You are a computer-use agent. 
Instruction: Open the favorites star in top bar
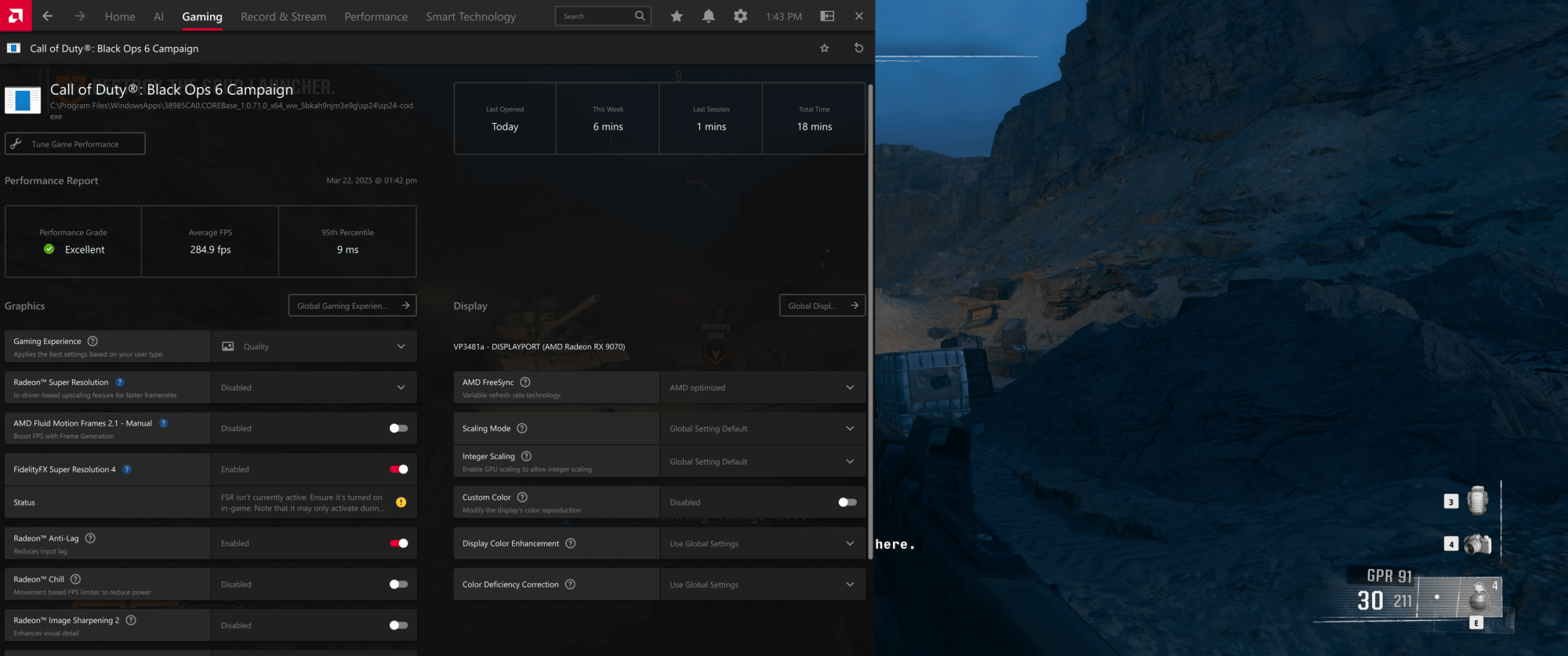pyautogui.click(x=677, y=16)
